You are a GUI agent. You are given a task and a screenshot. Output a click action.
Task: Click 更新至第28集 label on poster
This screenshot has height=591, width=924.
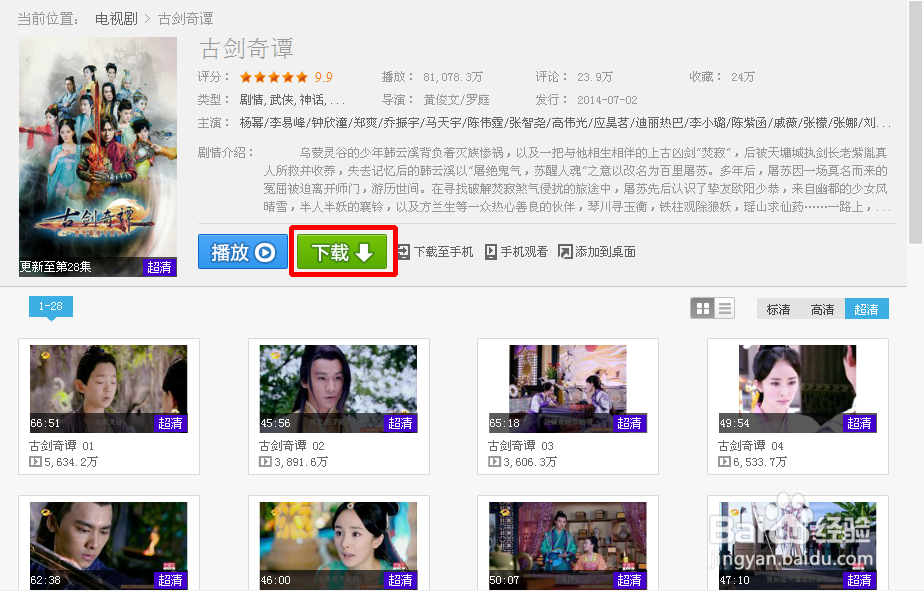tap(55, 267)
